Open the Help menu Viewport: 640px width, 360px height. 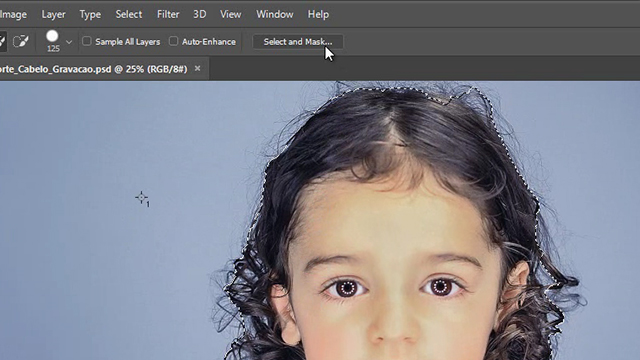tap(318, 14)
